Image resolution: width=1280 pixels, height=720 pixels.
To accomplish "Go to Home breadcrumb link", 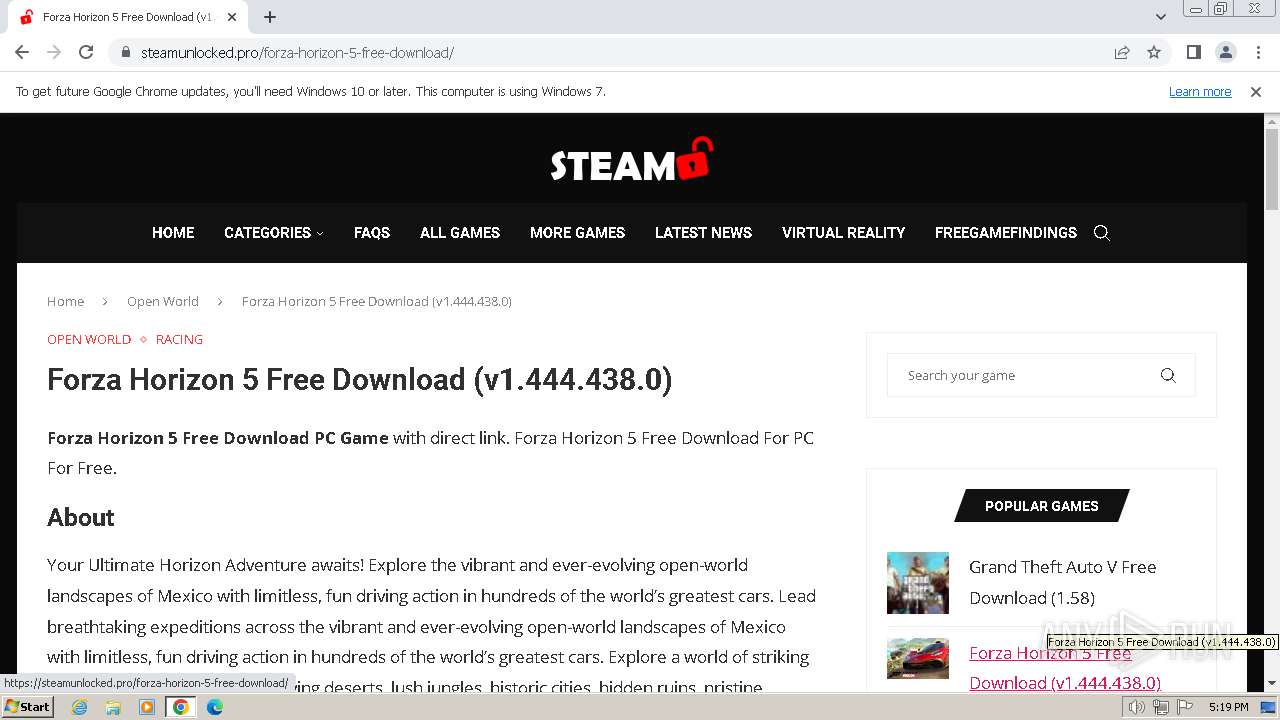I will click(65, 301).
